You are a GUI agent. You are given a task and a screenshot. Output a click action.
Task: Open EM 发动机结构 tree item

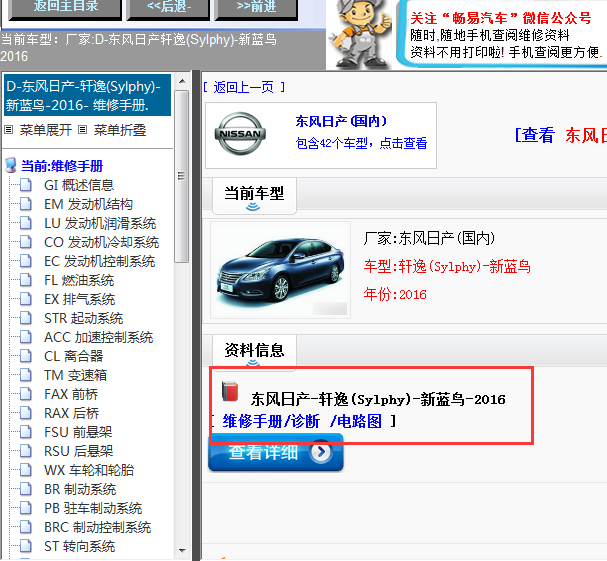88,204
